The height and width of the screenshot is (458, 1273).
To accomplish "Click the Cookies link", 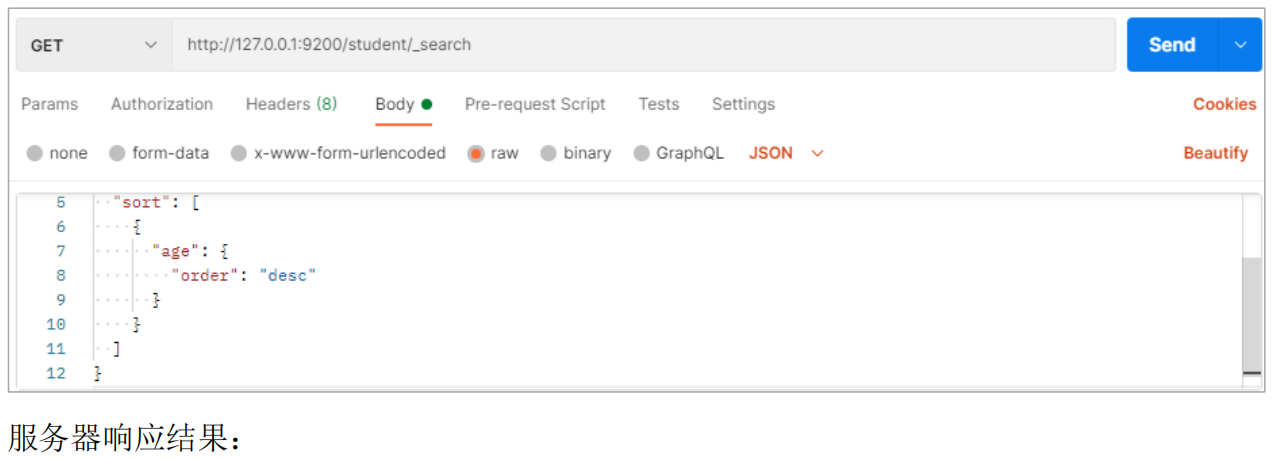I will (x=1224, y=104).
